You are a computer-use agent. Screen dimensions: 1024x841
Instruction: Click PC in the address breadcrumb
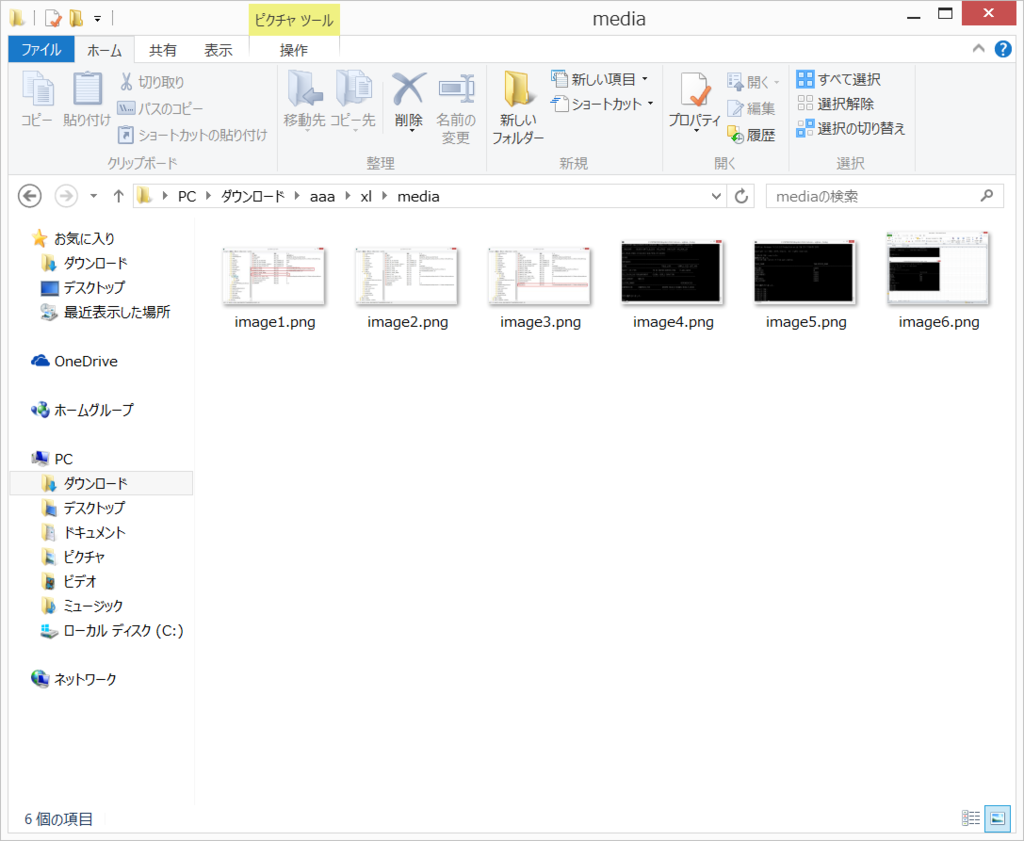coord(187,196)
